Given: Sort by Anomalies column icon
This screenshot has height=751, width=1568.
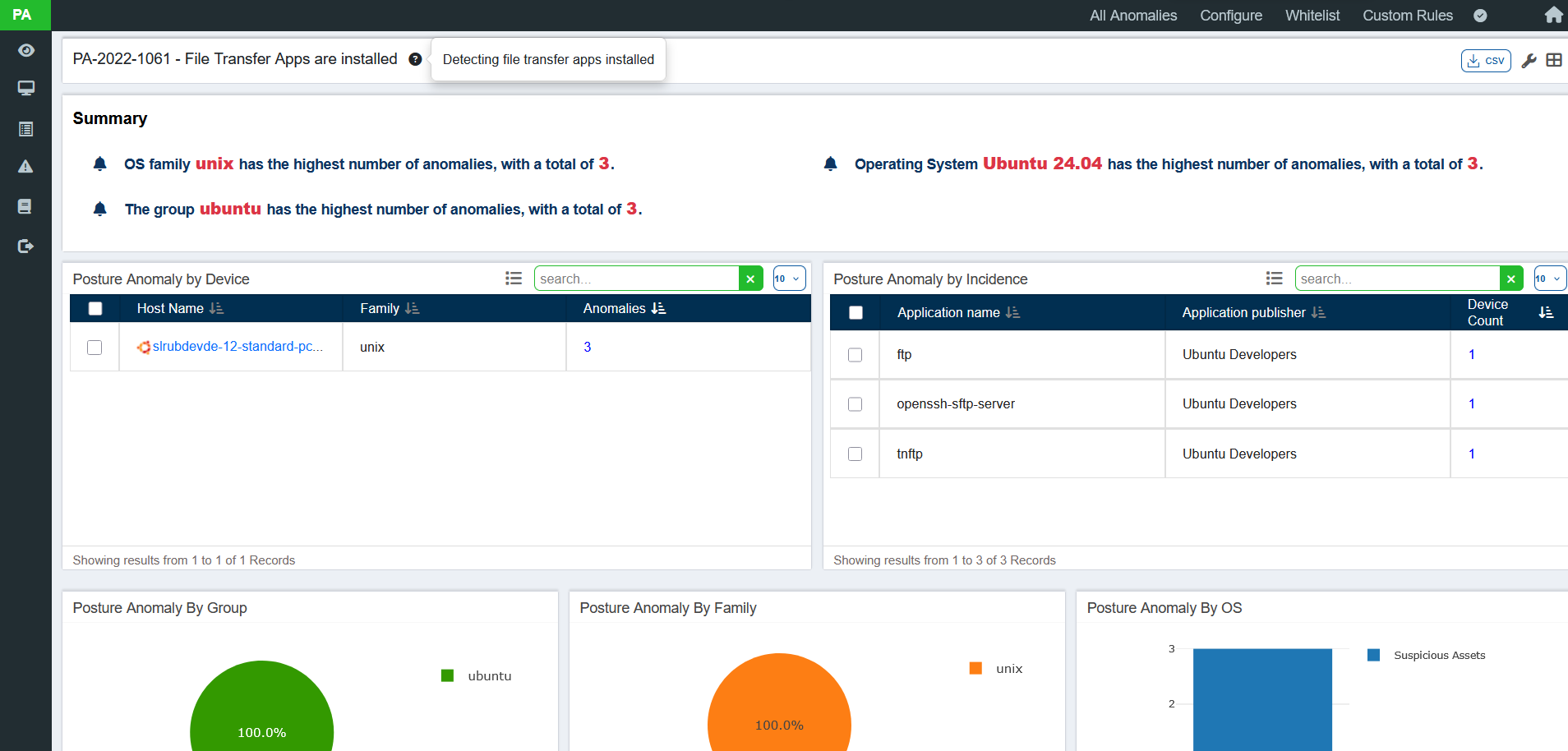Looking at the screenshot, I should pyautogui.click(x=658, y=308).
